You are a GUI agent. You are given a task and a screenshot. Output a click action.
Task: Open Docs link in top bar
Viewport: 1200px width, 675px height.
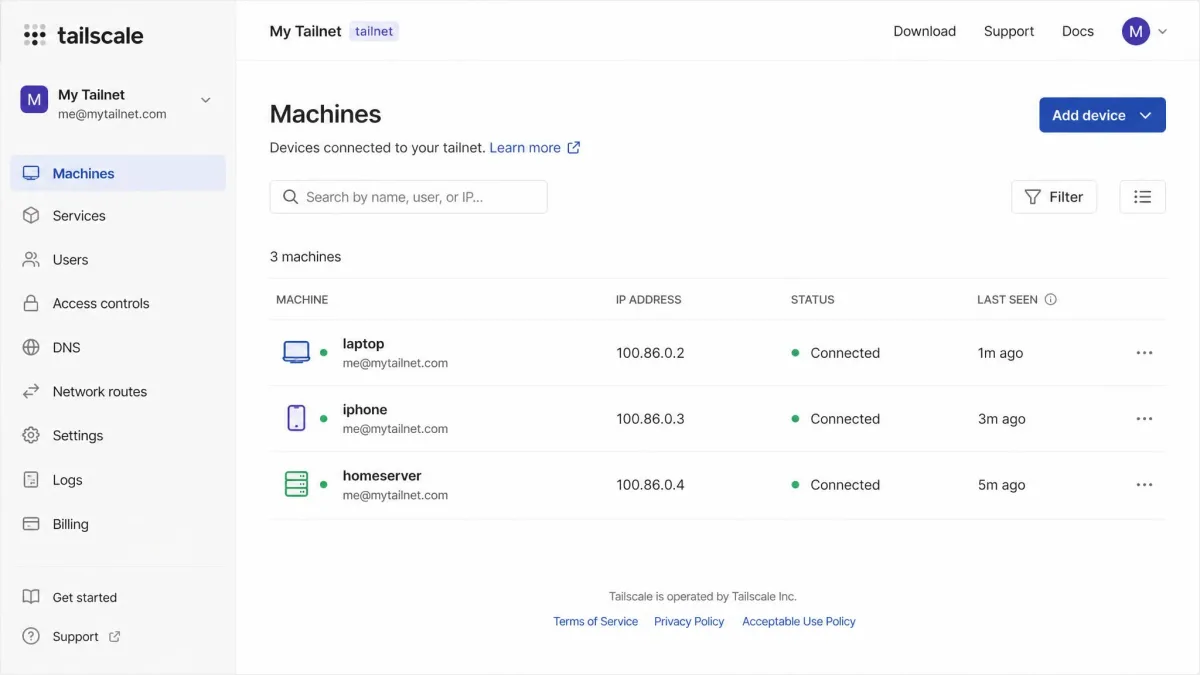1078,31
